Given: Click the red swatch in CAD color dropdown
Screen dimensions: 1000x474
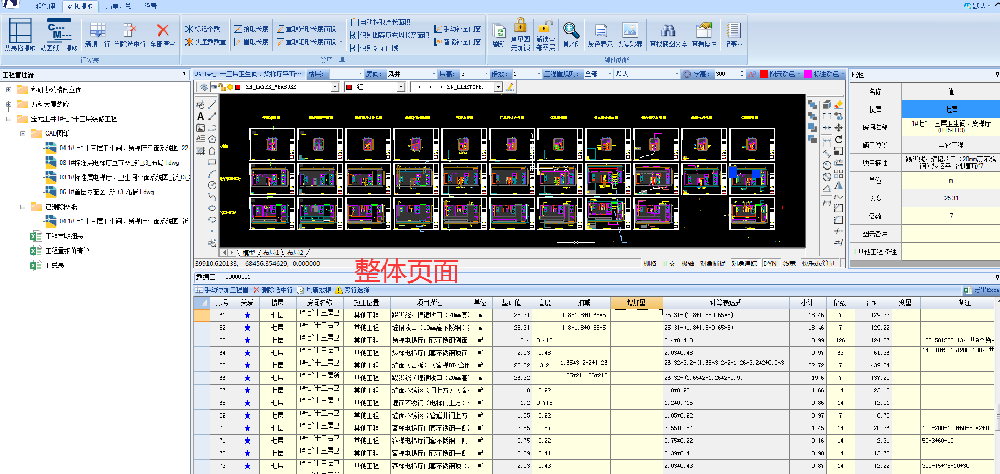Looking at the screenshot, I should pyautogui.click(x=349, y=87).
